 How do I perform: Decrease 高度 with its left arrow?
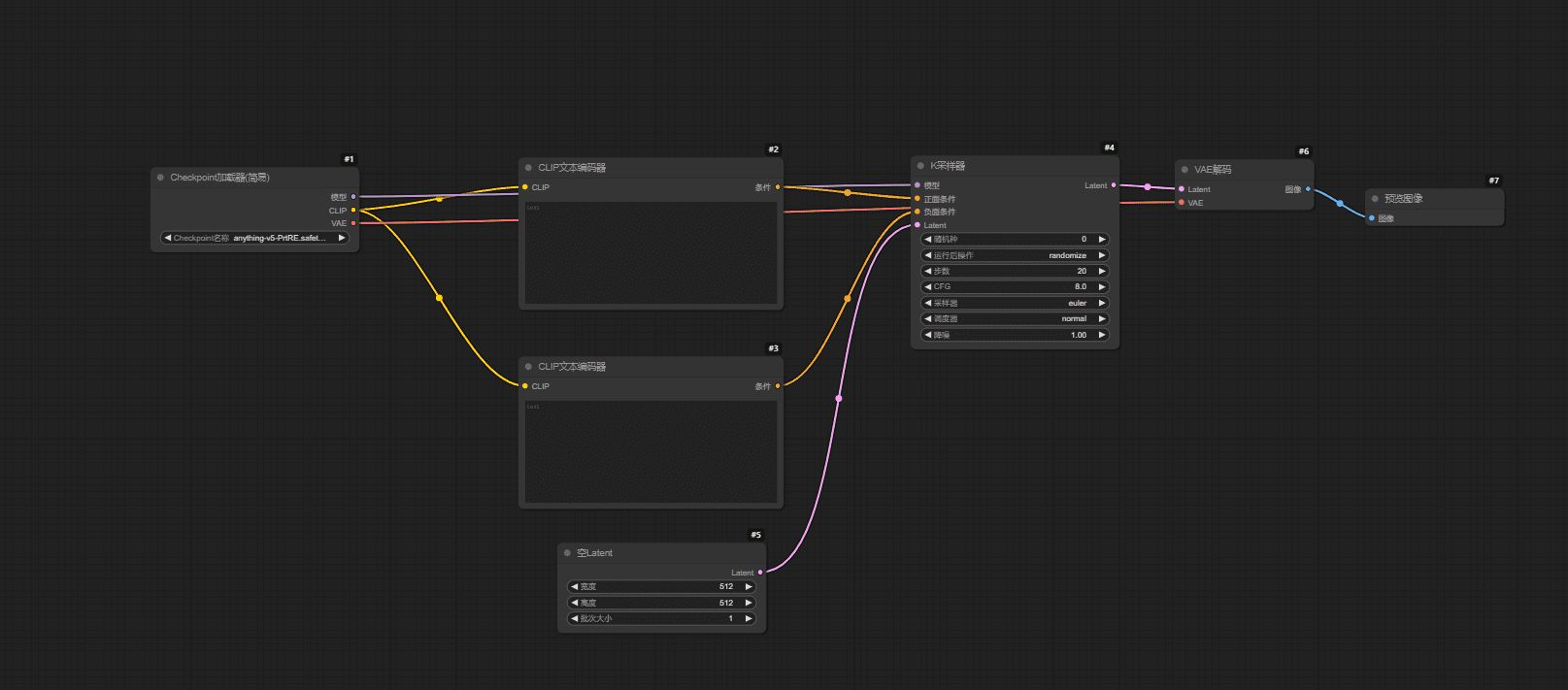[575, 603]
